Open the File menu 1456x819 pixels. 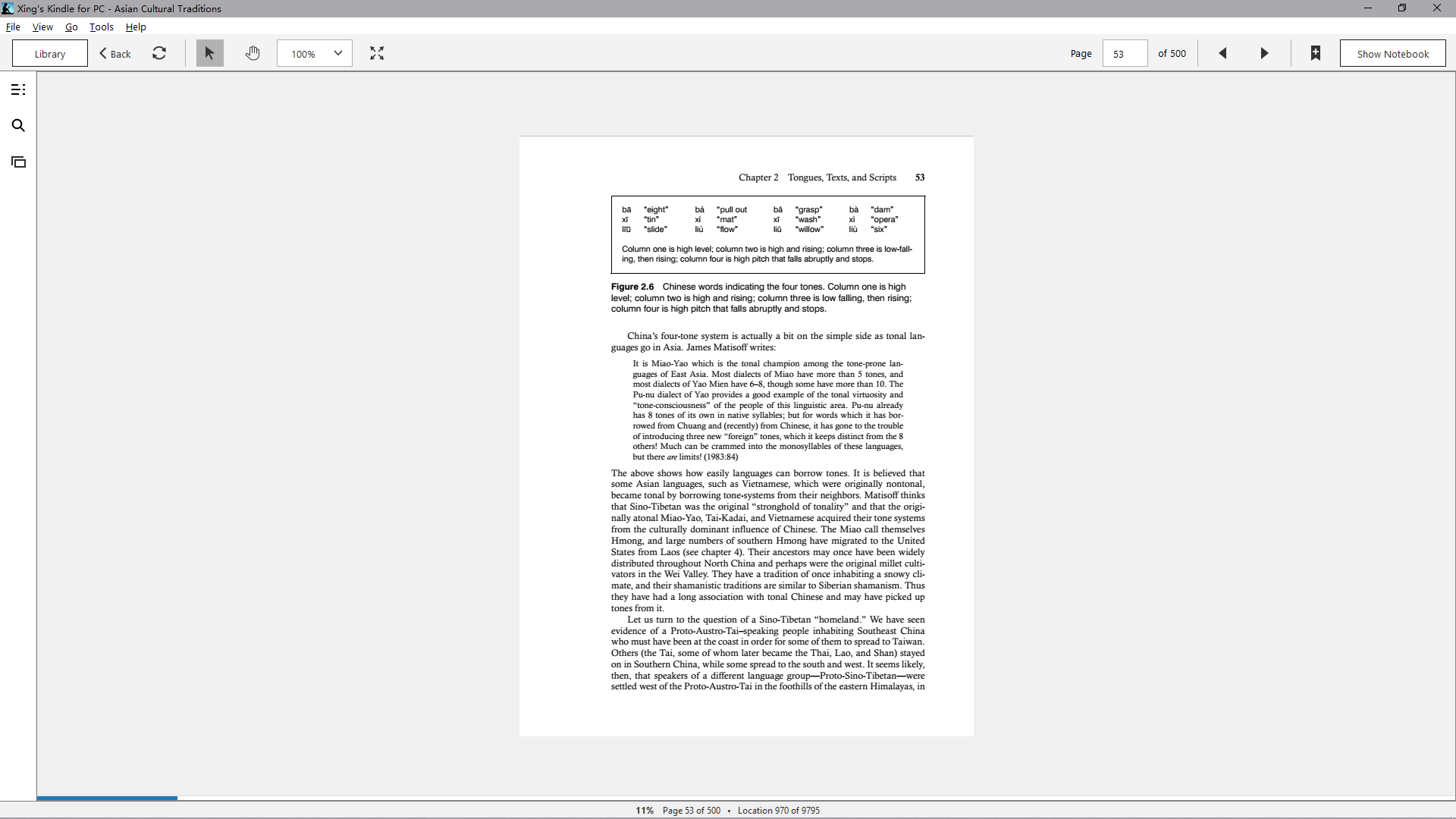[x=13, y=27]
